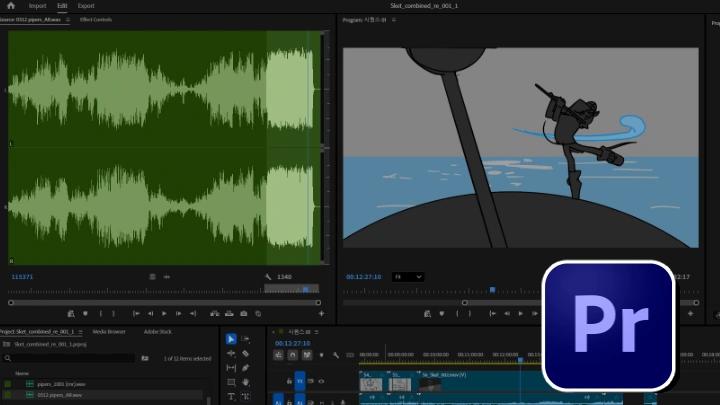The height and width of the screenshot is (405, 720).
Task: Open the Project panel hamburger menu
Action: click(81, 331)
